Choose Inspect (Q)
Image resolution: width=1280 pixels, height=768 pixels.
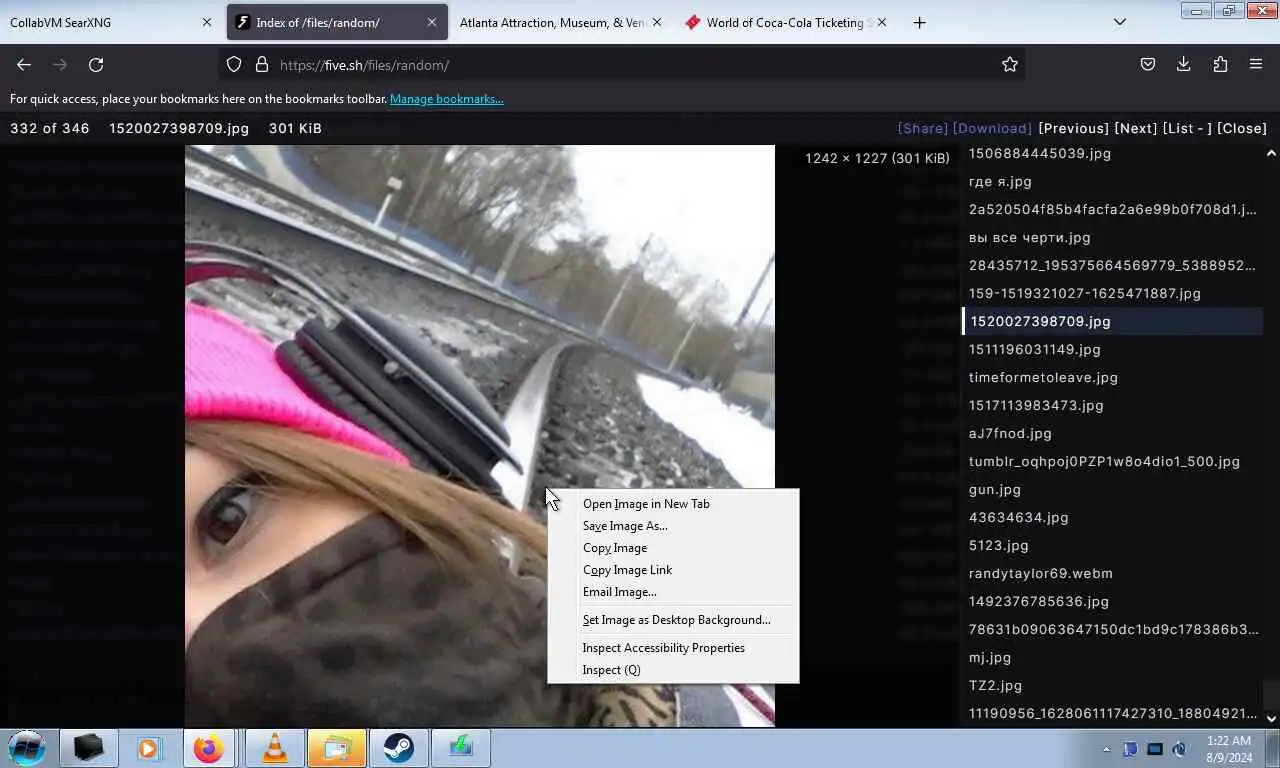(673, 670)
